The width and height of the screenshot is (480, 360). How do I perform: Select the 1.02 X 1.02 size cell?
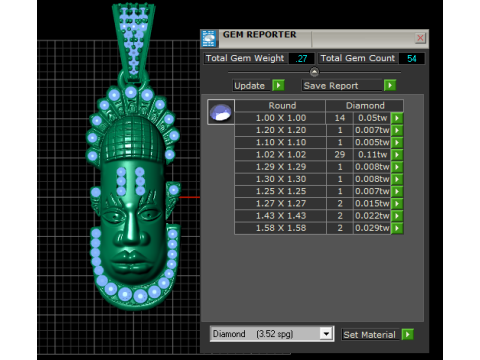pos(280,155)
